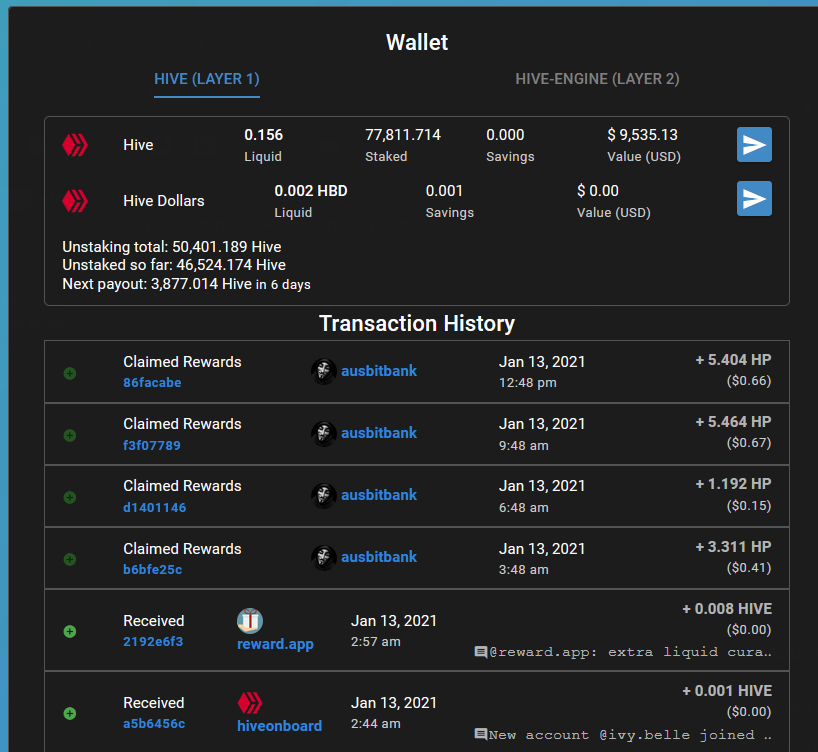Click memo icon beside New account message

pos(481,734)
